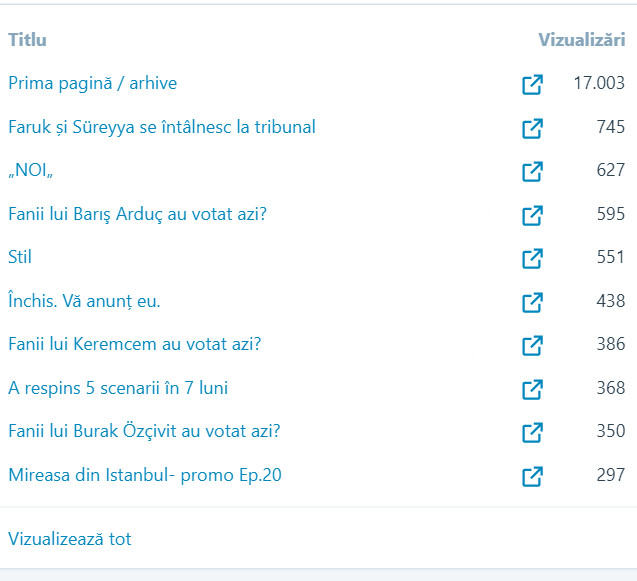Image resolution: width=637 pixels, height=581 pixels.
Task: Click external link icon beside Faruk și Süreyya post
Action: 533,128
